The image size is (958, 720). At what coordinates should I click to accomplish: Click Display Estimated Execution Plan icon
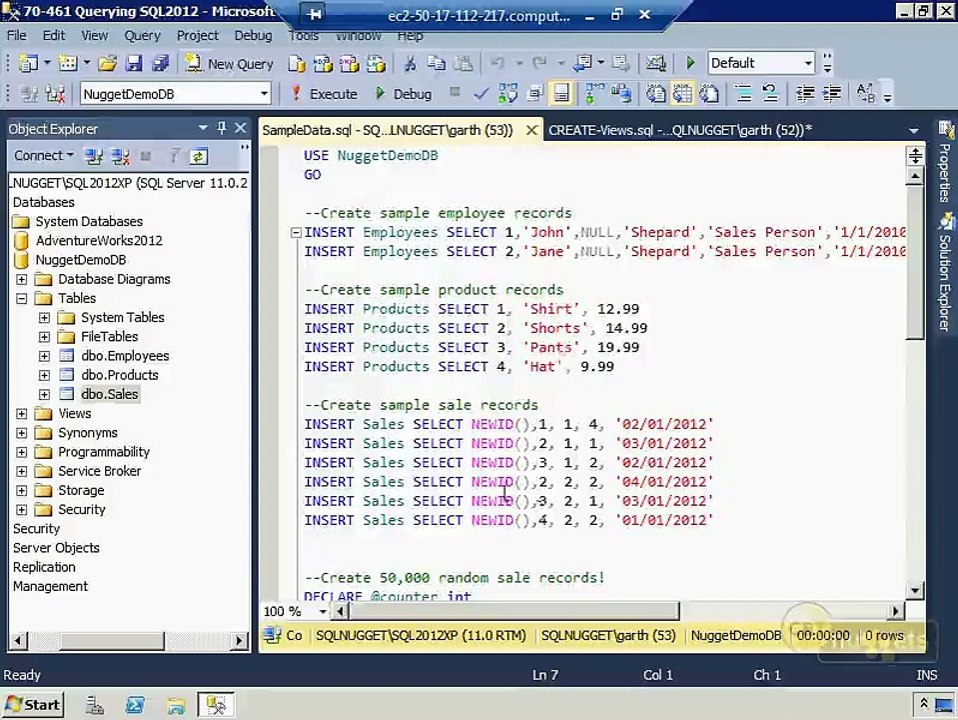(508, 94)
